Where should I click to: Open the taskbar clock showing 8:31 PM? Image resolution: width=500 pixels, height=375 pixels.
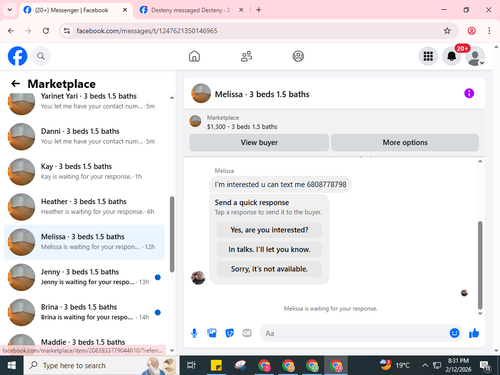click(x=458, y=365)
